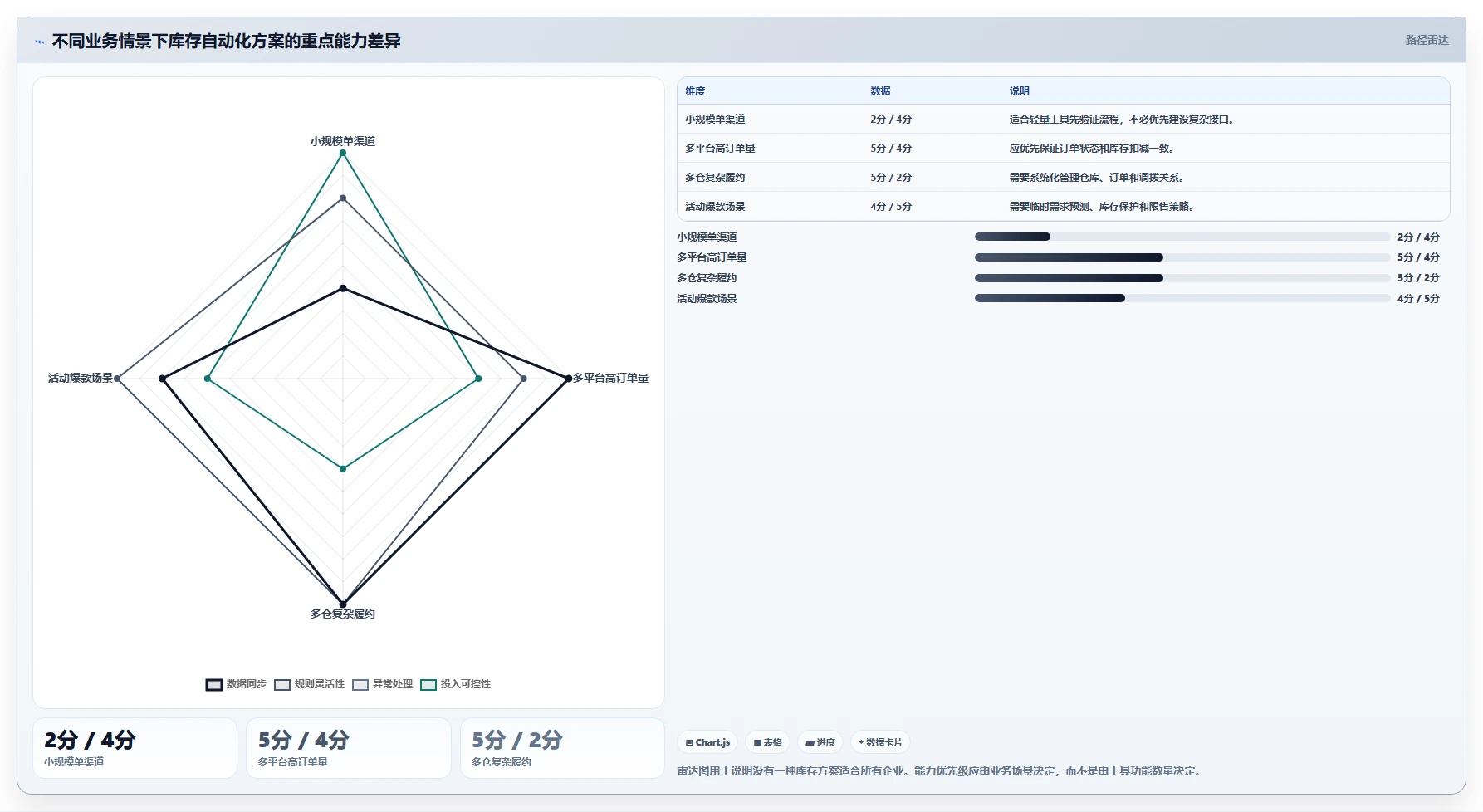Click the gray data point on 多平台高订单量 axis
1483x812 pixels.
click(x=523, y=379)
